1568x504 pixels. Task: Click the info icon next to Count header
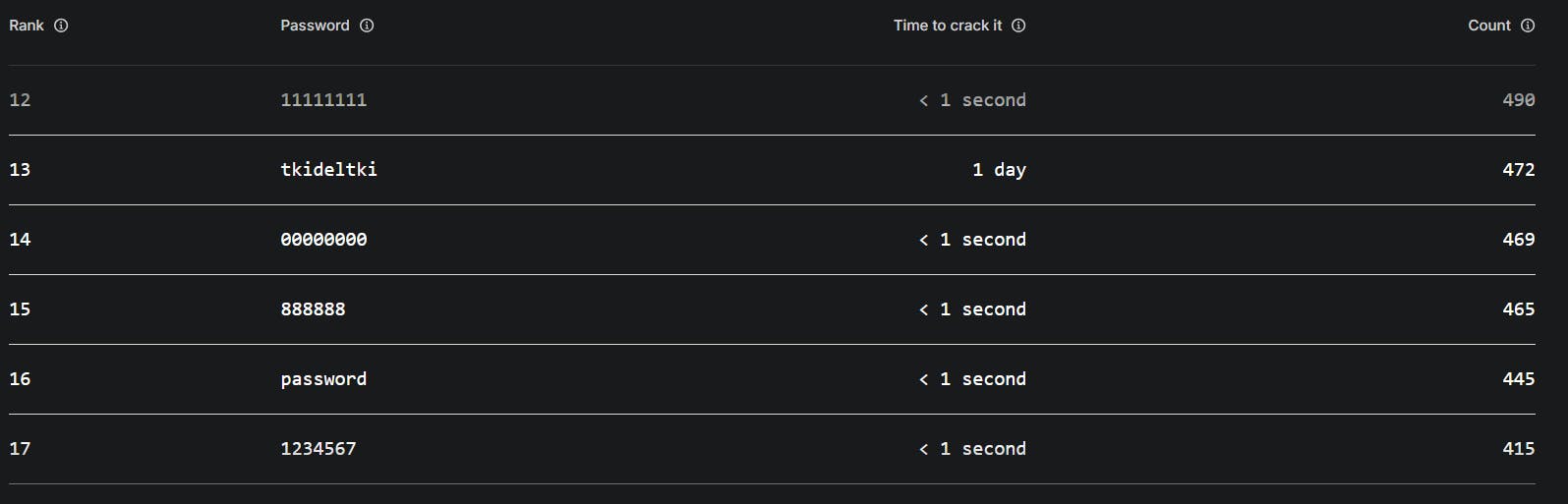(x=1528, y=26)
